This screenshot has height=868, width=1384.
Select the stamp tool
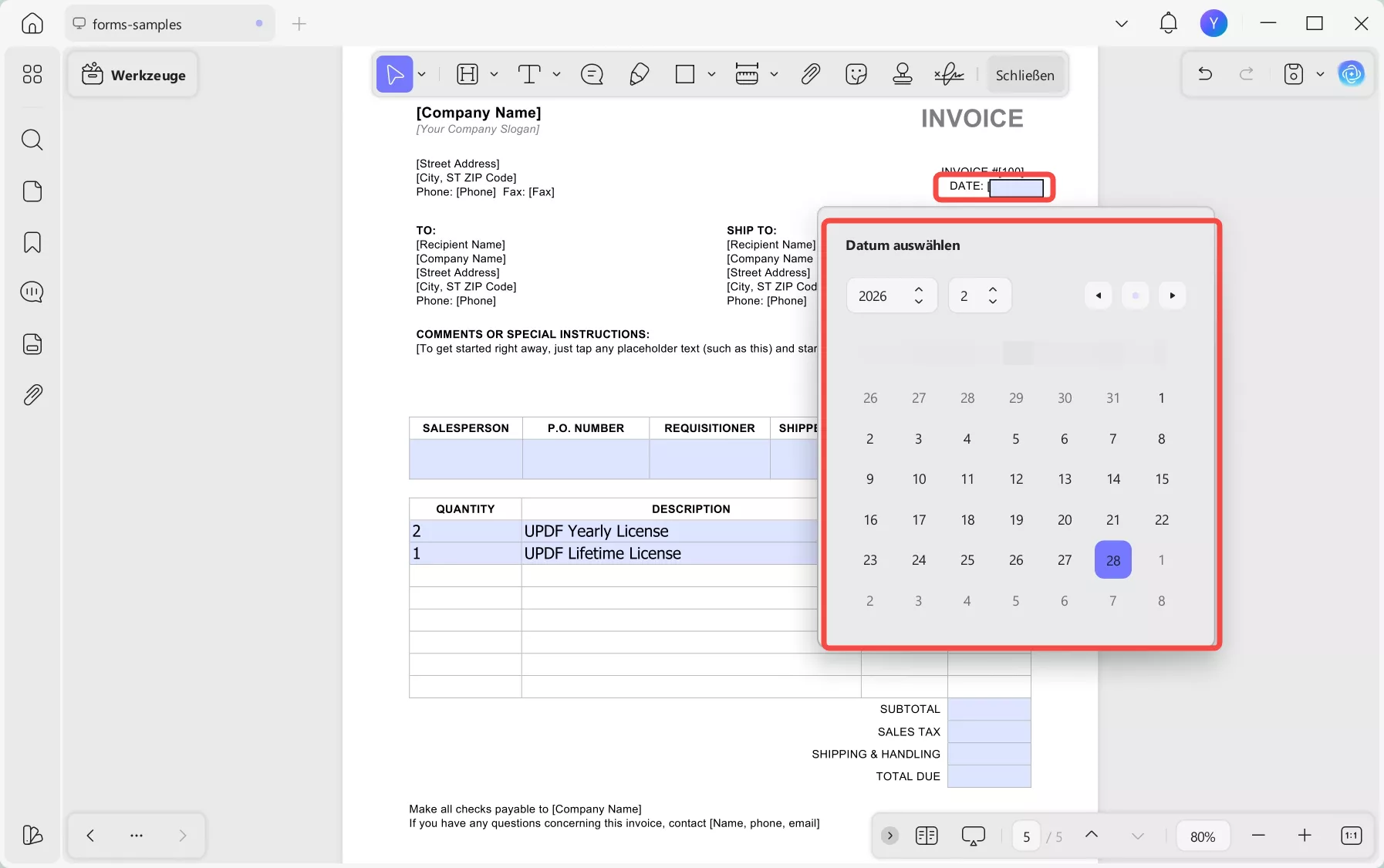pyautogui.click(x=902, y=74)
